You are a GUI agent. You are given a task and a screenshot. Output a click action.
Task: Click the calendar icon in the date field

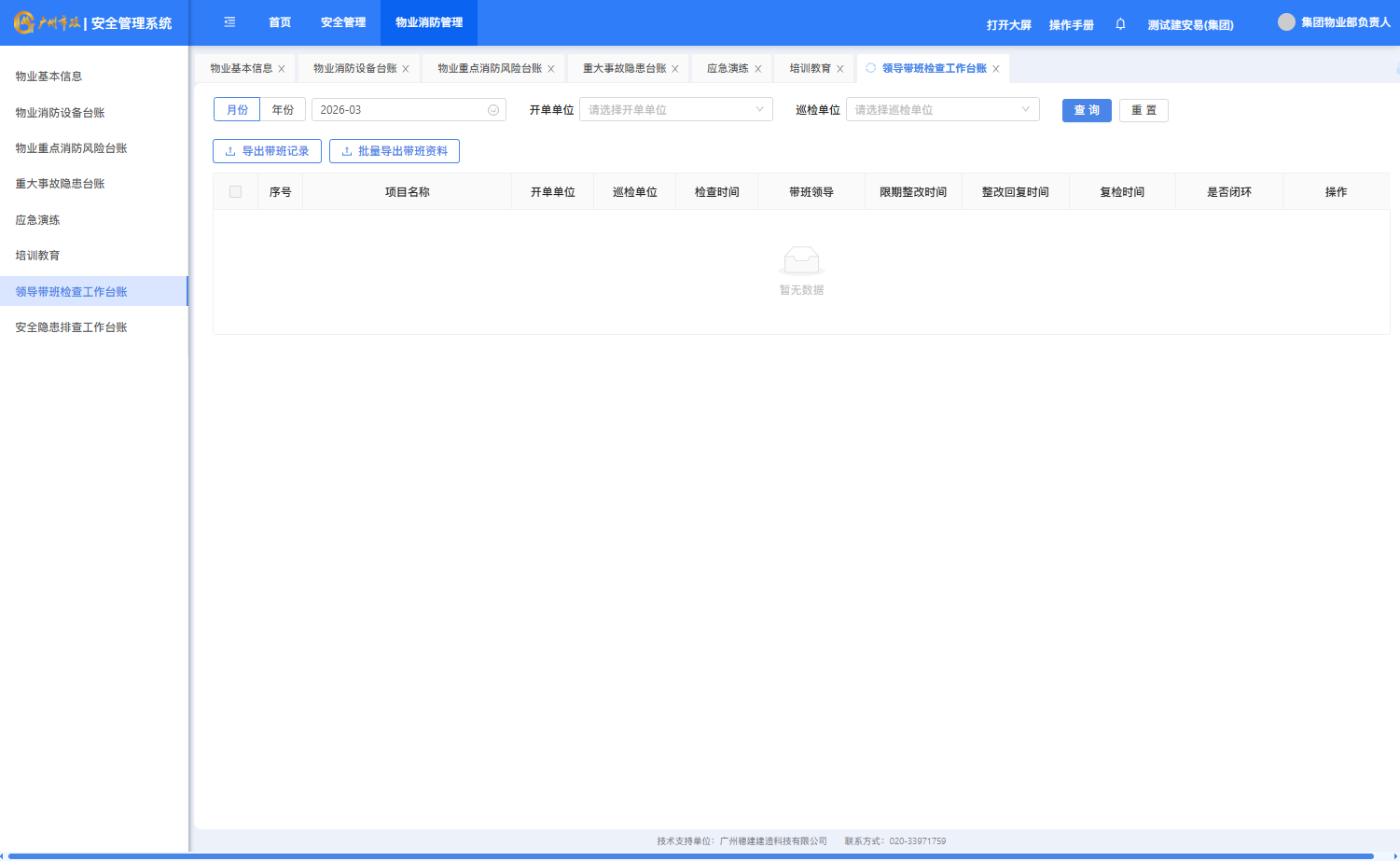(x=493, y=110)
